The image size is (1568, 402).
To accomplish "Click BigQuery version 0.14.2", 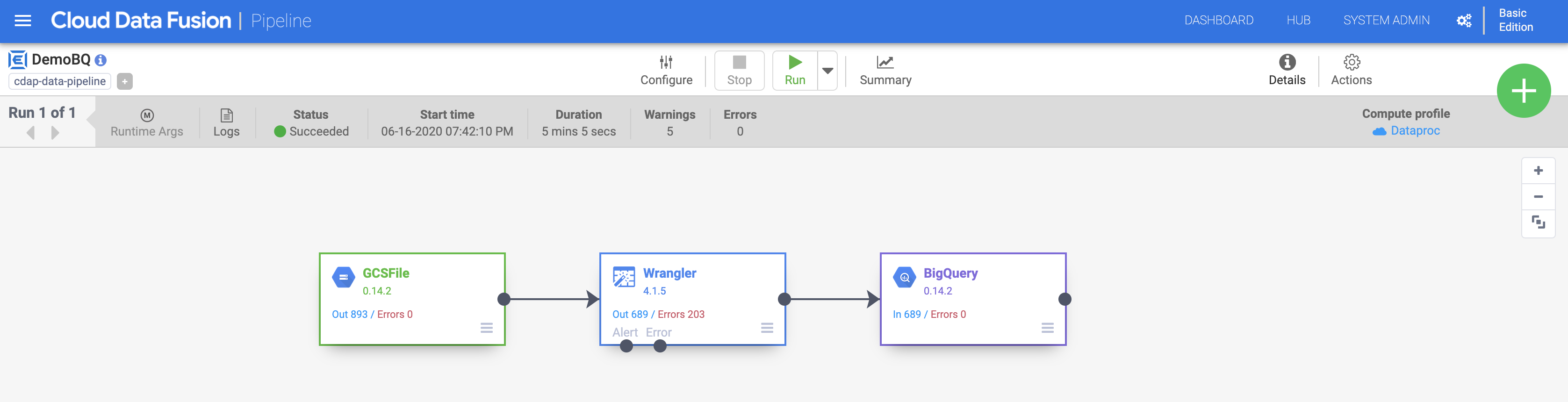I will [937, 291].
